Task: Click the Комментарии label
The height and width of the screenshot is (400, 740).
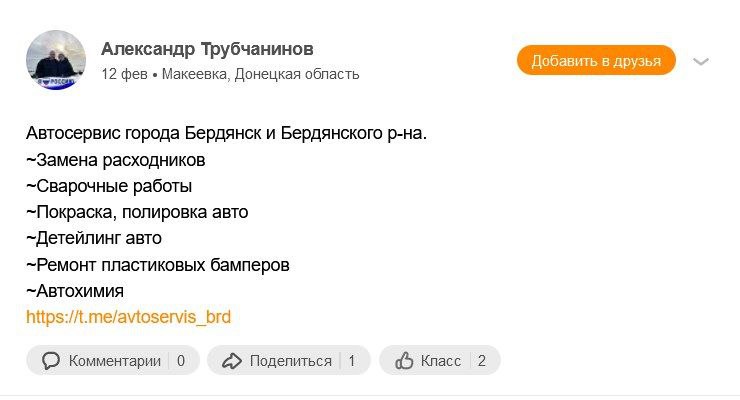Action: pyautogui.click(x=115, y=361)
